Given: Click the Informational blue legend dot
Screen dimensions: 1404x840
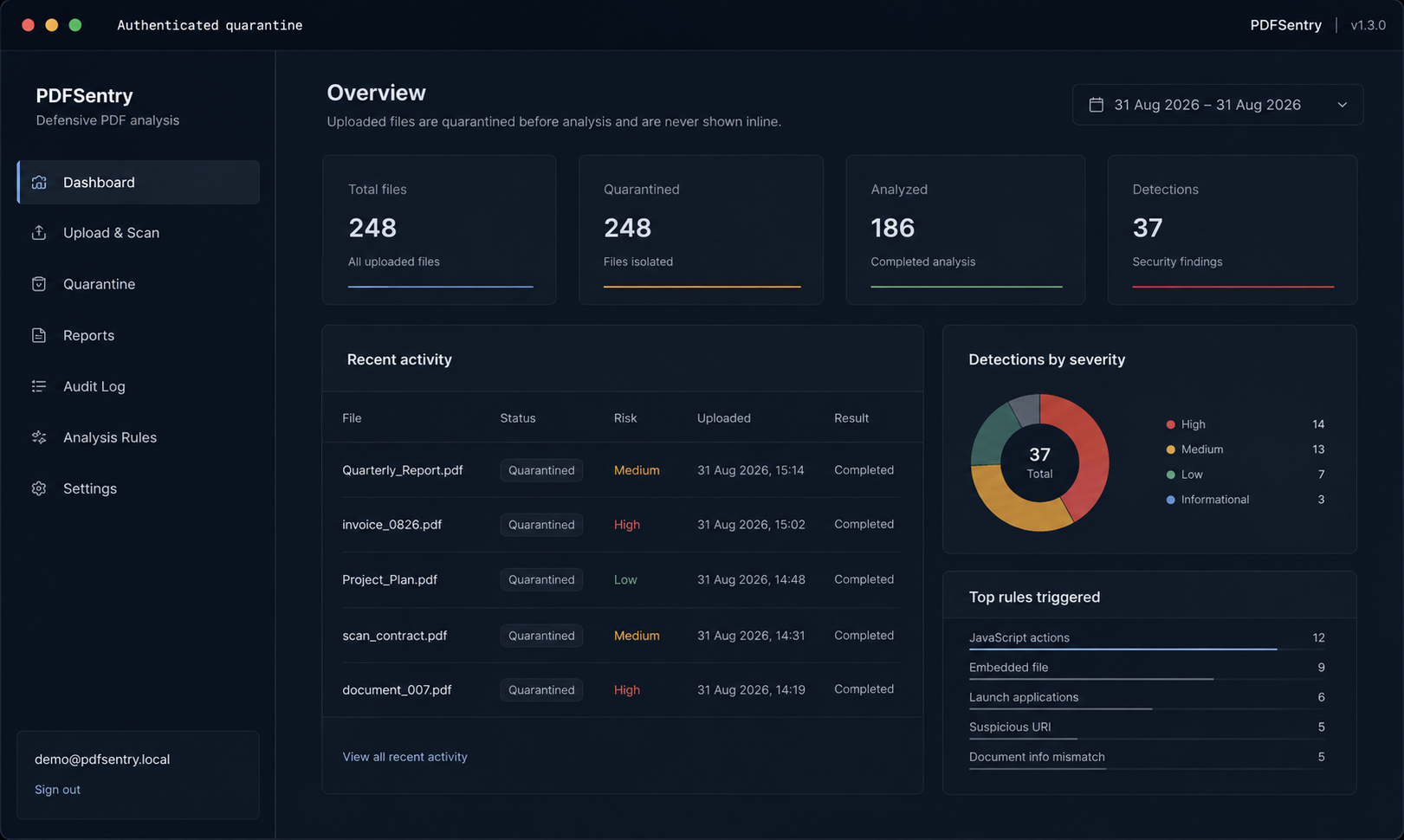Looking at the screenshot, I should (x=1171, y=500).
